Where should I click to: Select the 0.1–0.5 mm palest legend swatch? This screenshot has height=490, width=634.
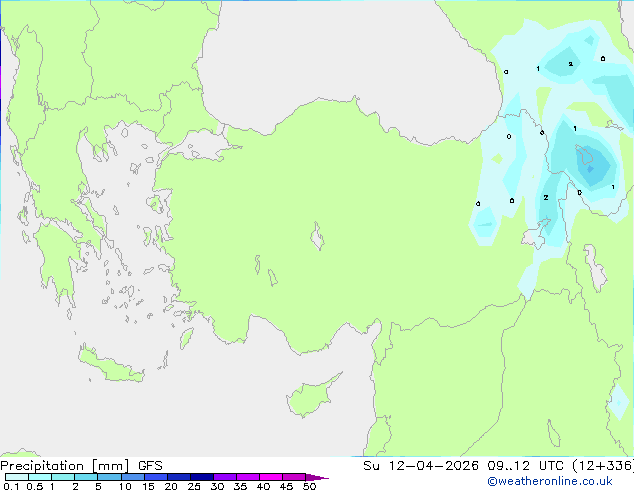17,477
